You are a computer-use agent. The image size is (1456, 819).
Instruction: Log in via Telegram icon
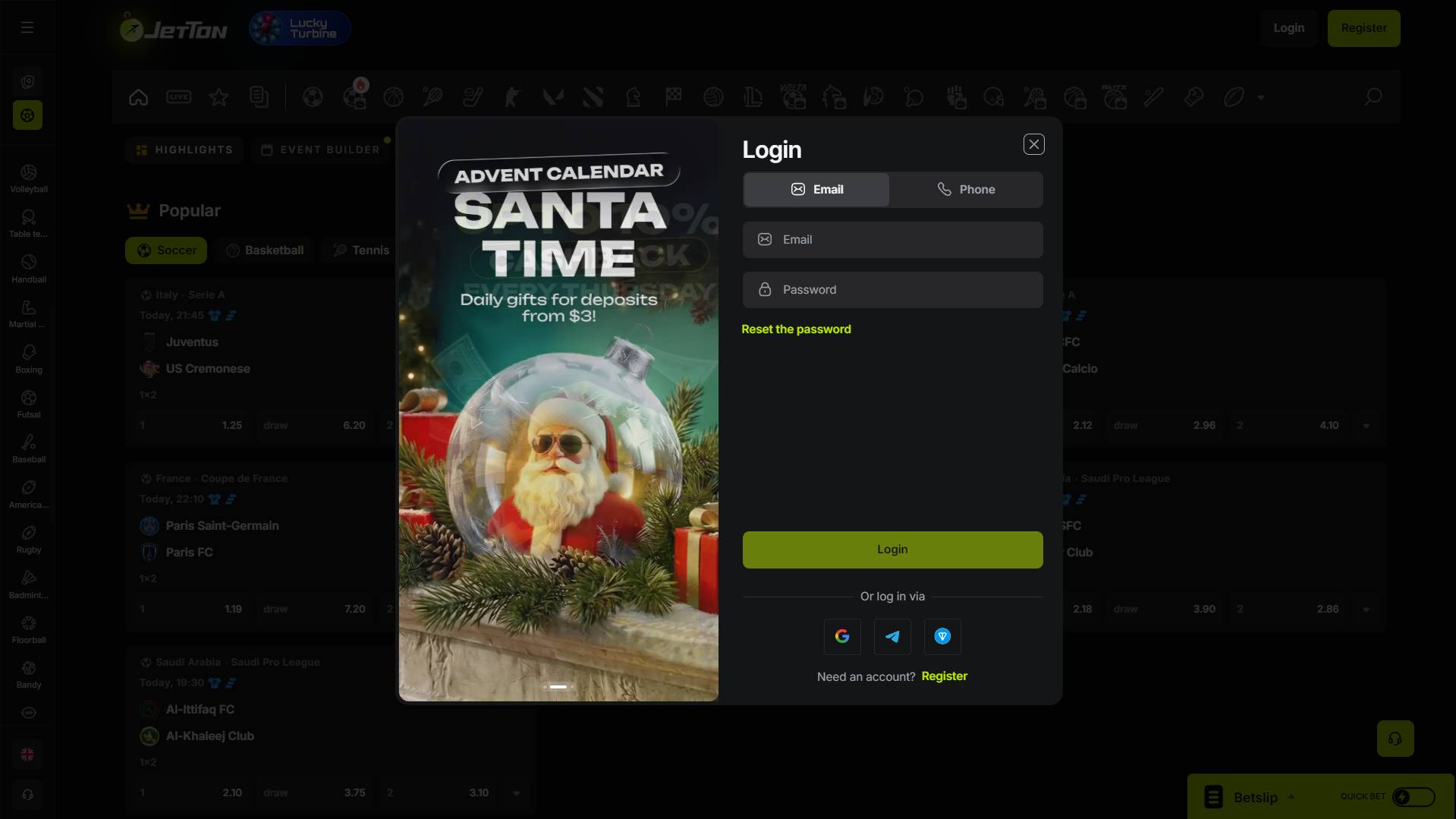click(x=892, y=636)
